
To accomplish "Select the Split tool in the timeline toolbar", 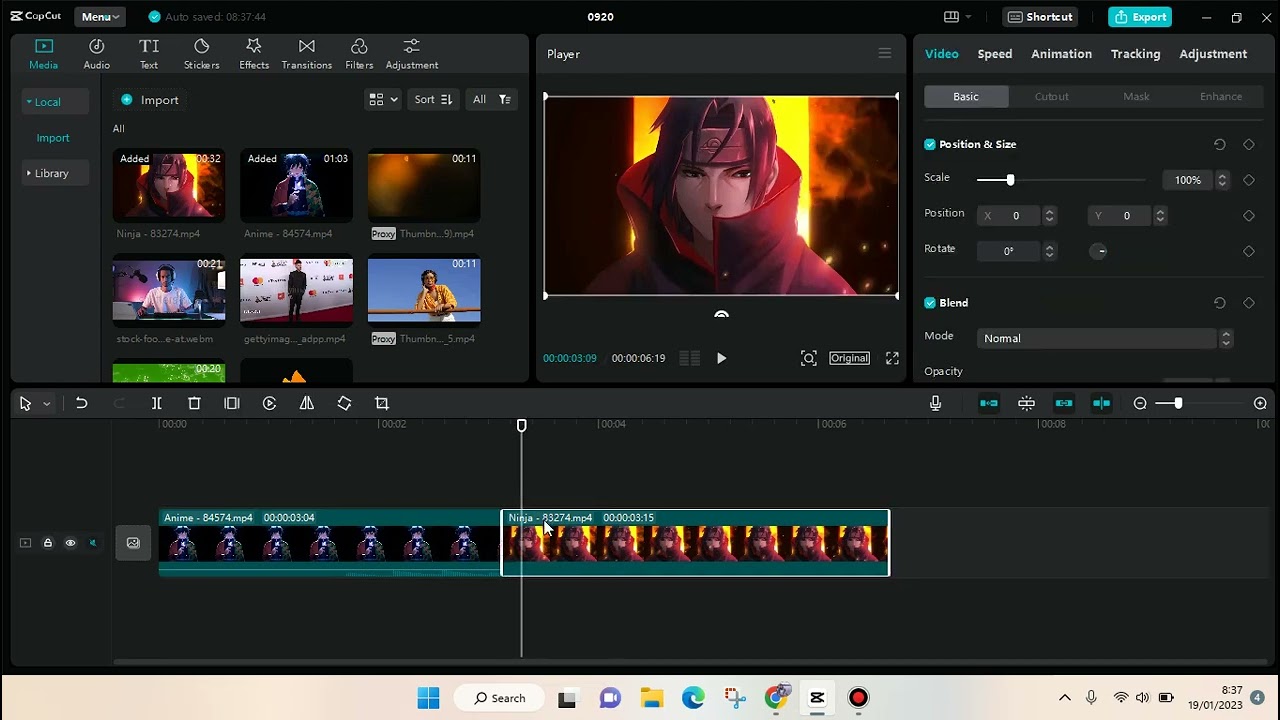I will pos(156,403).
